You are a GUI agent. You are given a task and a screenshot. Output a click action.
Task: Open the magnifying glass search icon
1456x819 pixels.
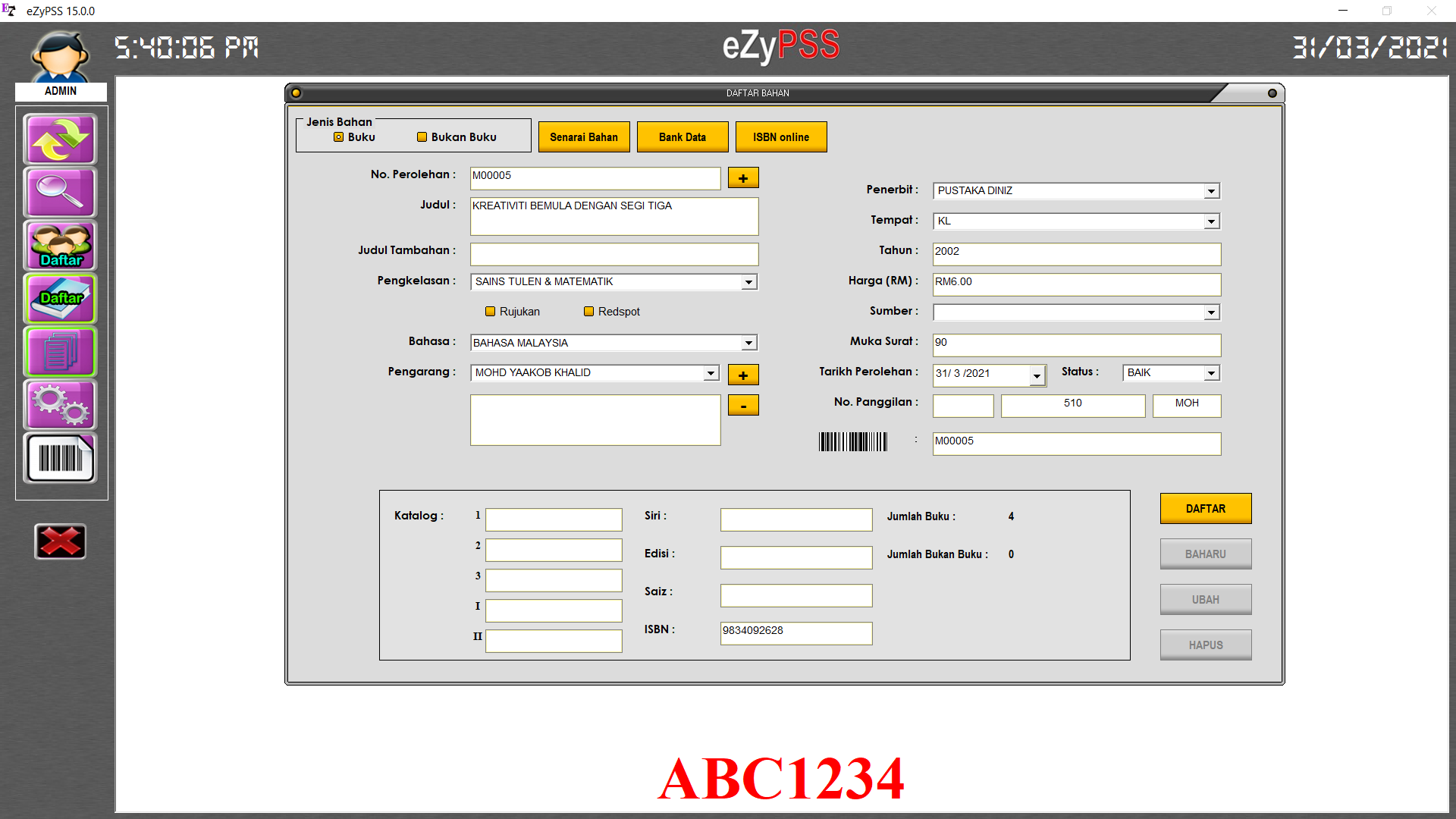(x=60, y=193)
